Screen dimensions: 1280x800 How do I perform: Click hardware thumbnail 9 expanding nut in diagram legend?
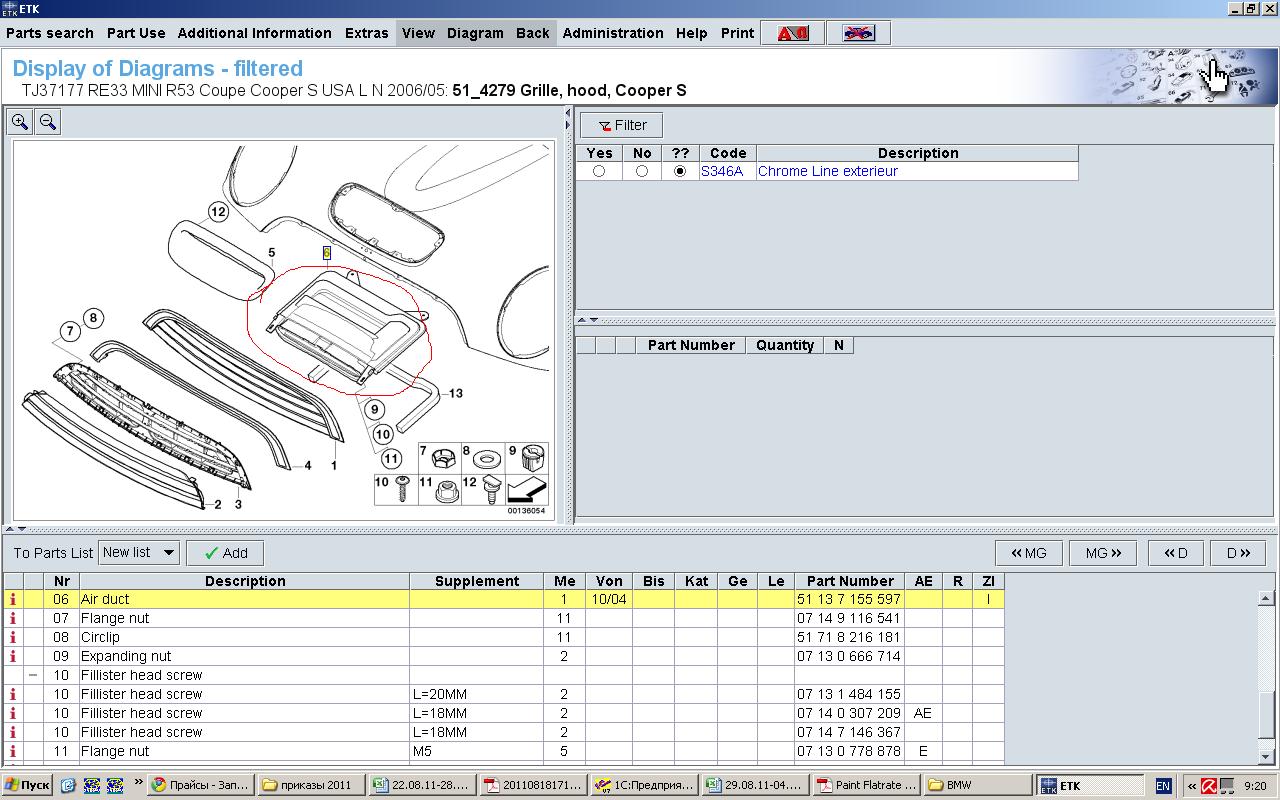click(x=527, y=459)
